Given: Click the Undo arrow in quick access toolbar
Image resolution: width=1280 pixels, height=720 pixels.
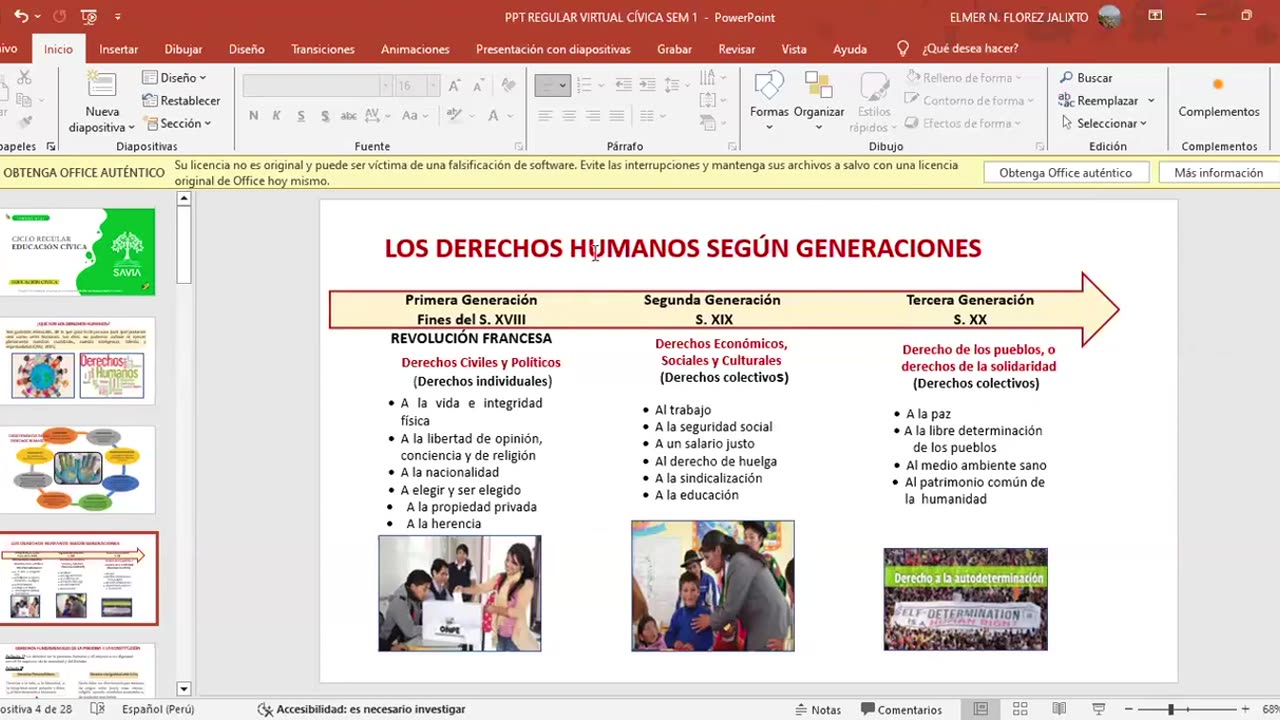Looking at the screenshot, I should [x=21, y=17].
